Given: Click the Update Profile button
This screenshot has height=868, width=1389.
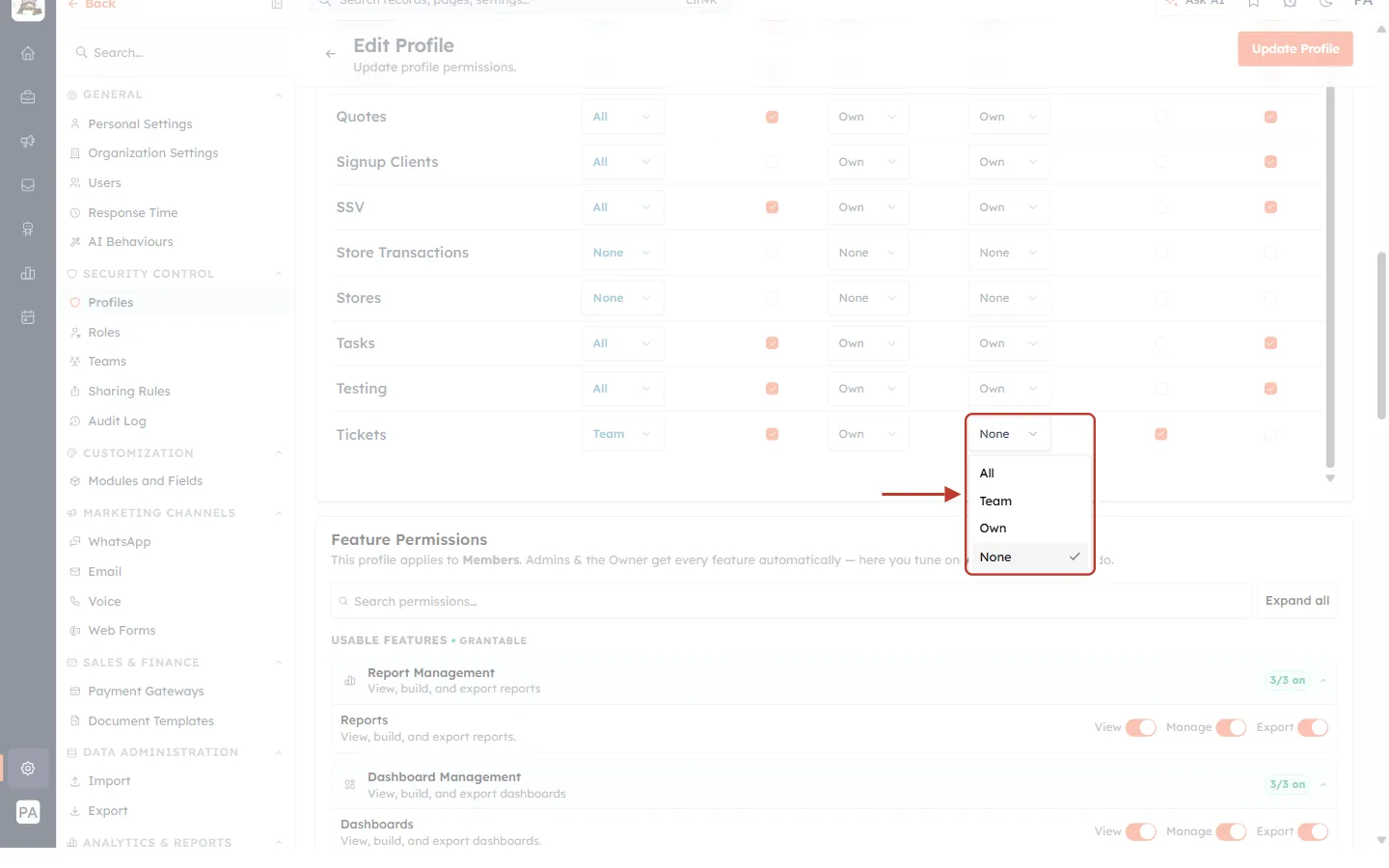Looking at the screenshot, I should (x=1295, y=49).
